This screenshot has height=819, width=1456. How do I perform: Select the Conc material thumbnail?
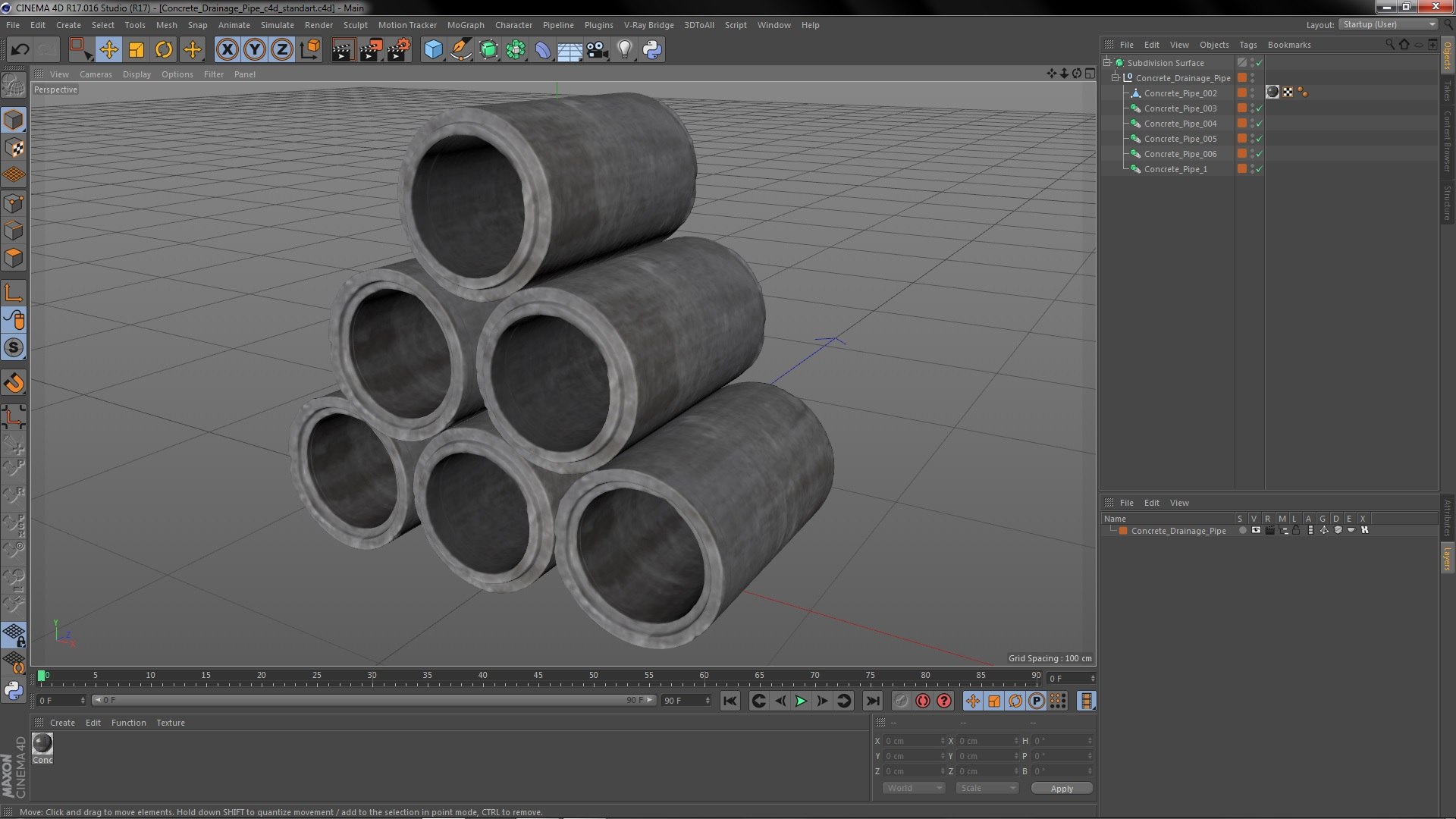pyautogui.click(x=42, y=744)
